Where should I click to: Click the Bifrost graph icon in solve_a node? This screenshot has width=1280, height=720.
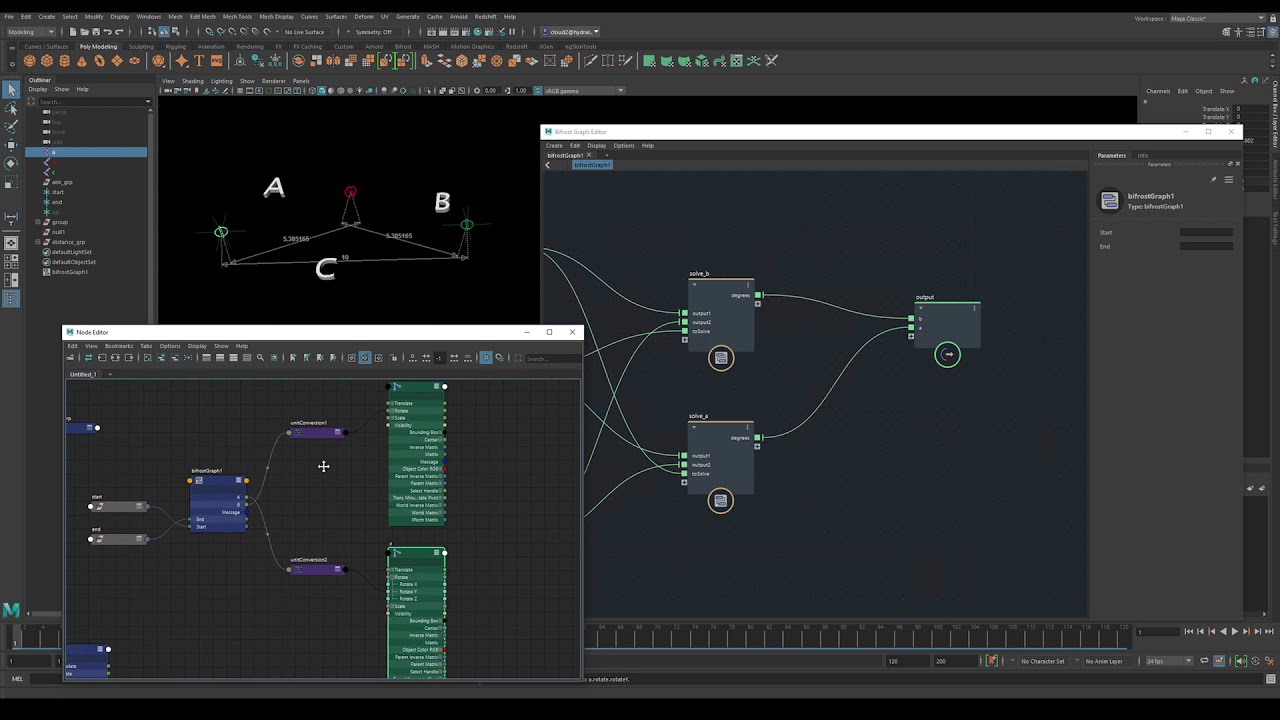coord(721,500)
